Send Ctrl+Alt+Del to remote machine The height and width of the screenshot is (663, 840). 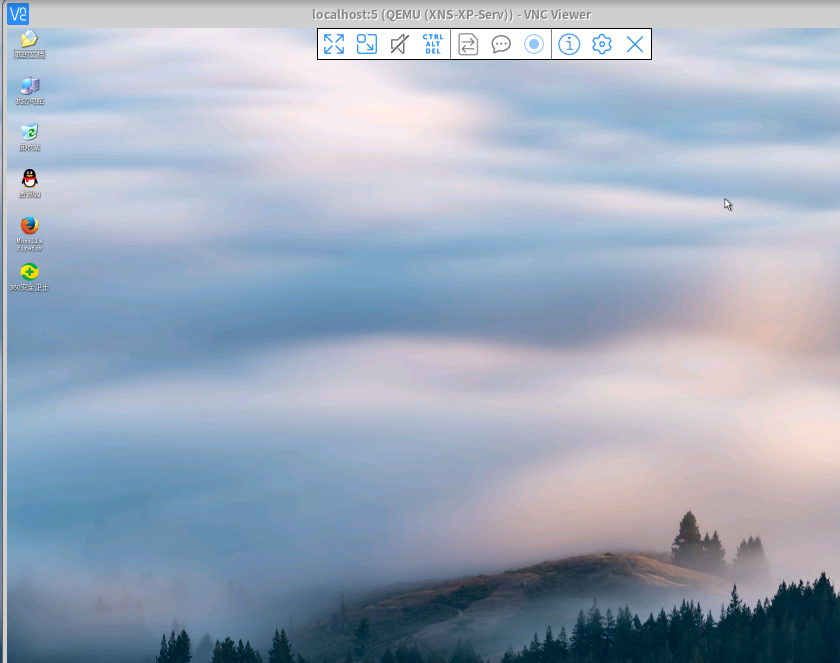point(433,44)
